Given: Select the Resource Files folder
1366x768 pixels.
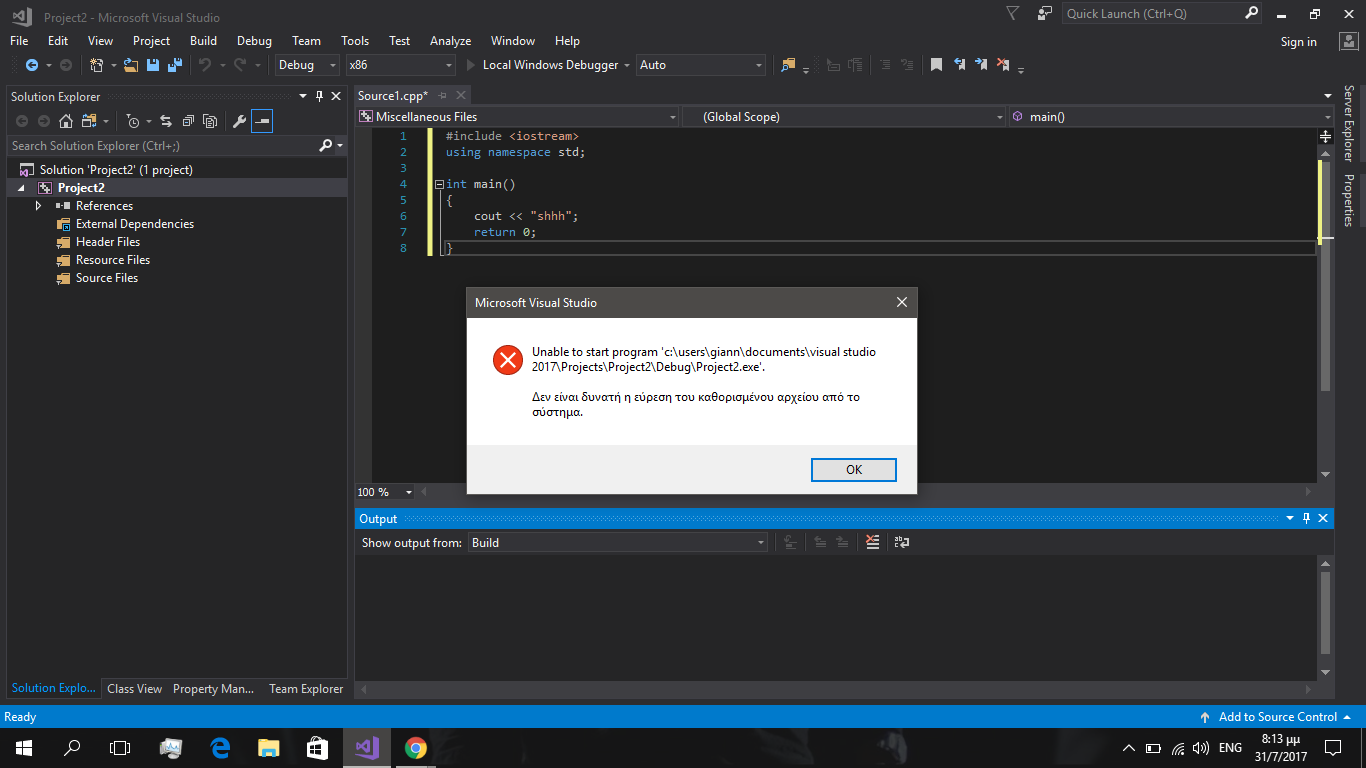Looking at the screenshot, I should point(113,260).
